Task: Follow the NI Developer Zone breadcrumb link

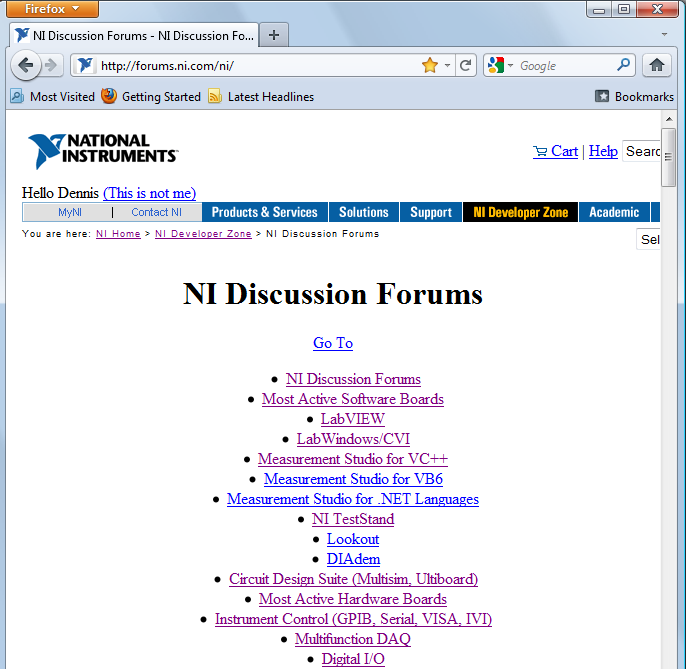Action: 203,234
